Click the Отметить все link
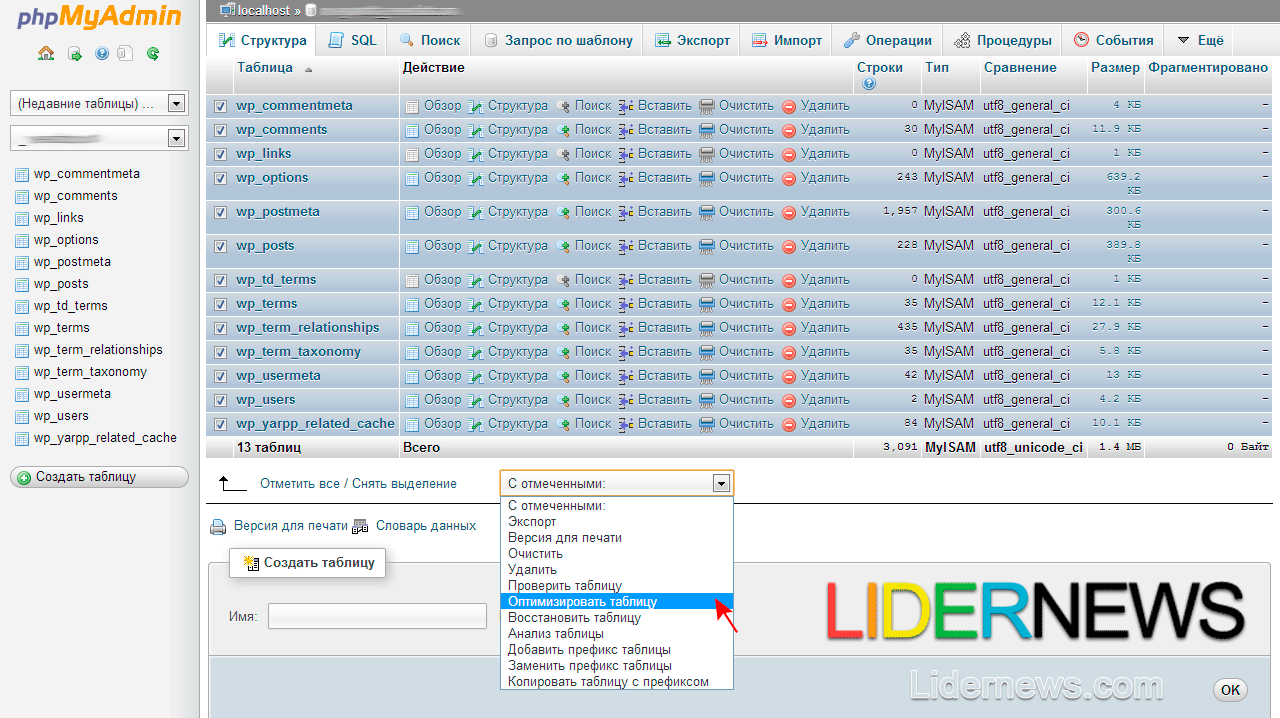The height and width of the screenshot is (718, 1280). 300,484
